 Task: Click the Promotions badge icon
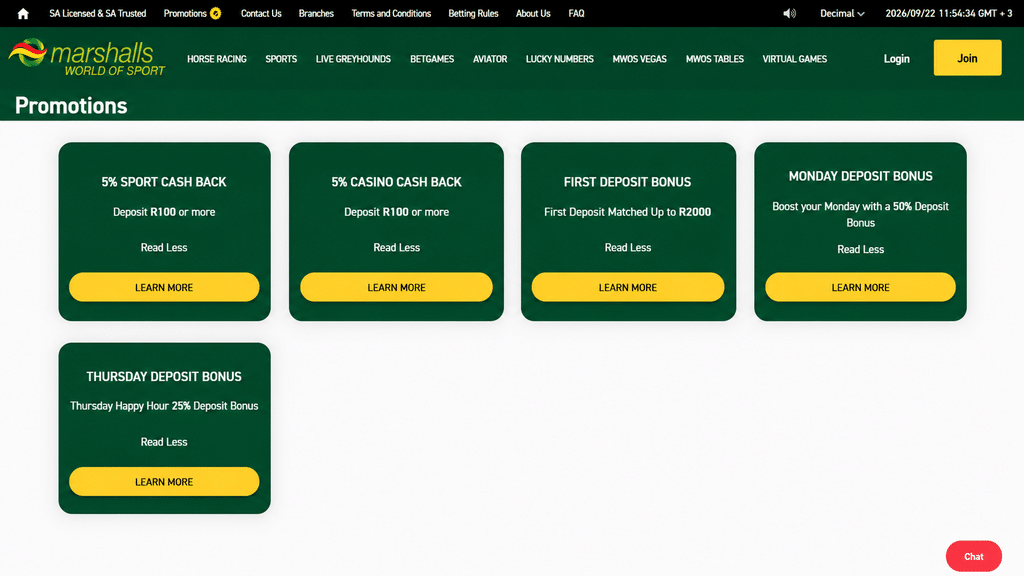coord(216,14)
